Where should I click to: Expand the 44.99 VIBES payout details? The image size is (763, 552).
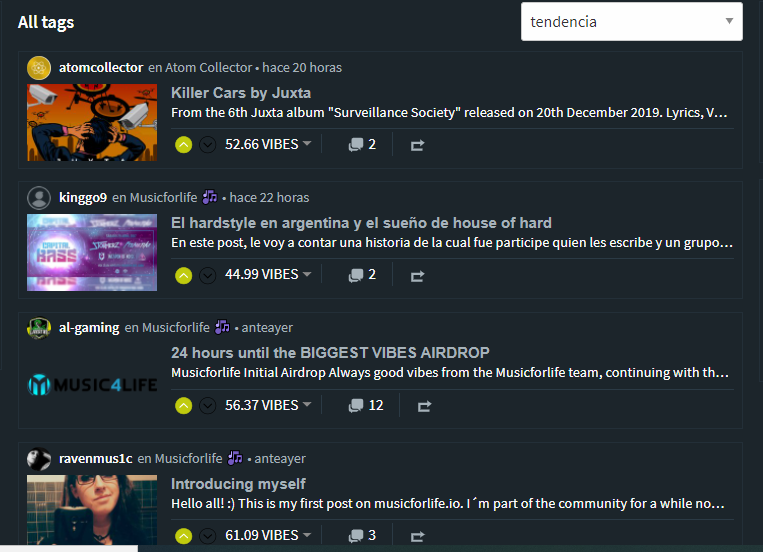pos(268,275)
